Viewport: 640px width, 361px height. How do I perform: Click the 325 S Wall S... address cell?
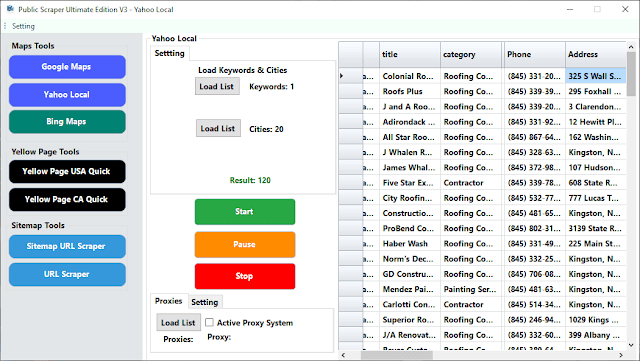[596, 76]
